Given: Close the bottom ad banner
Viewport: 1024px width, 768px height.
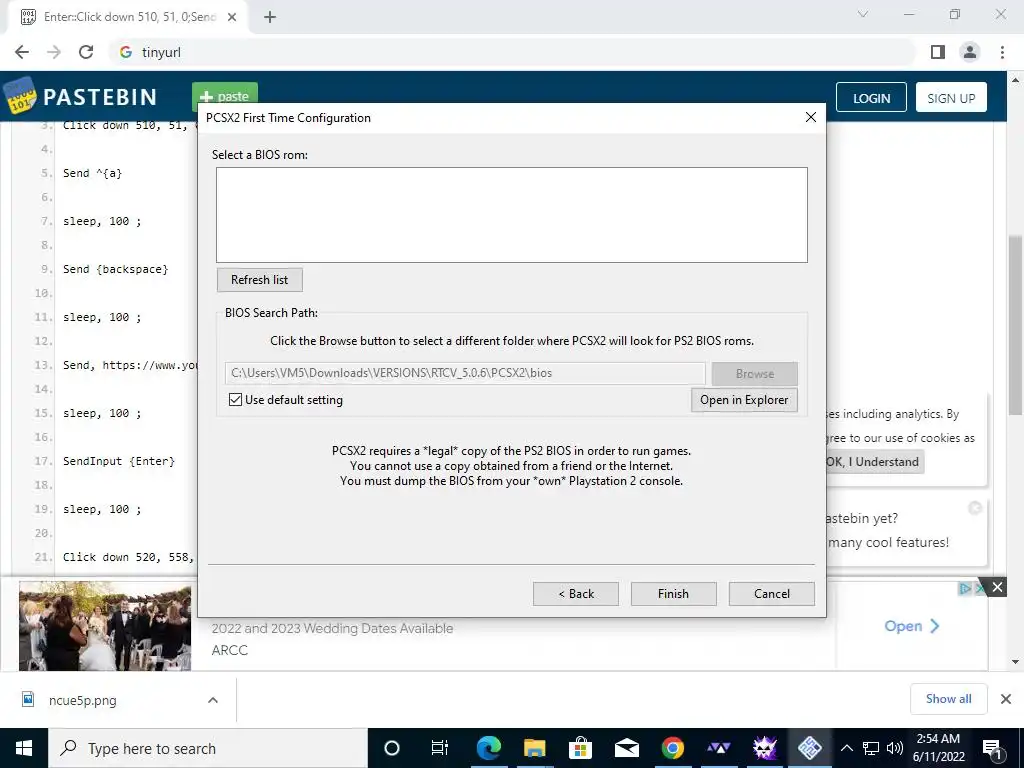Looking at the screenshot, I should tap(997, 587).
